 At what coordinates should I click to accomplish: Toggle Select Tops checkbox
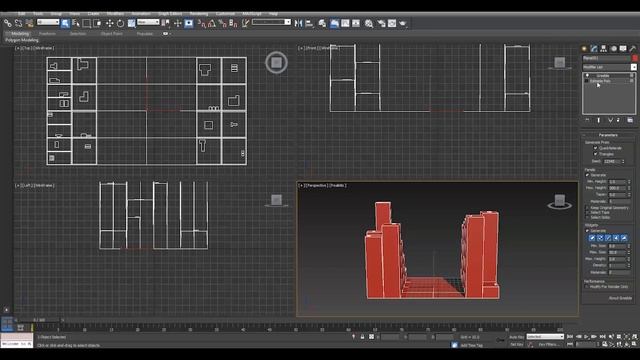pos(588,213)
